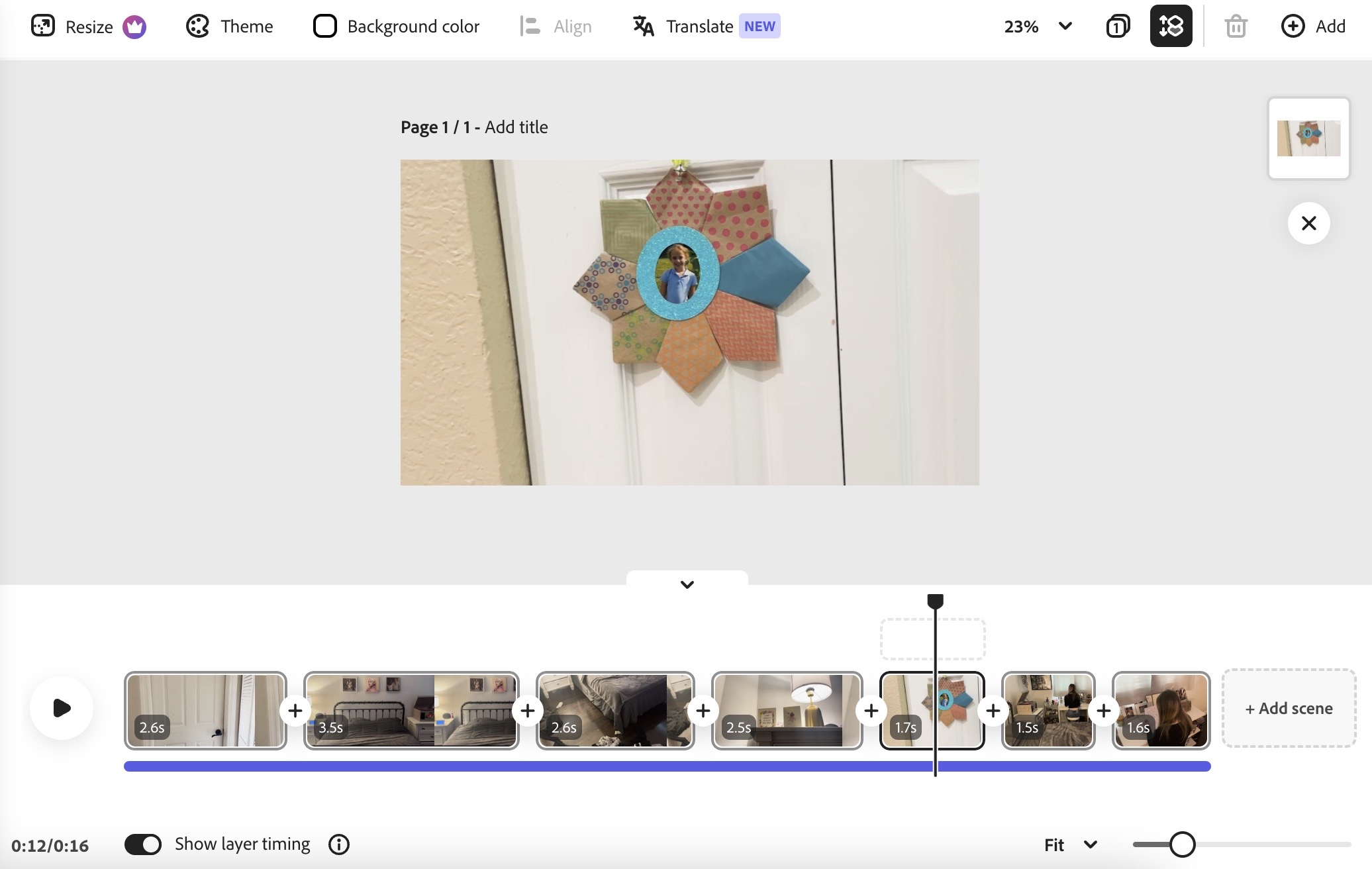Select the 2.6s door scene

(205, 711)
